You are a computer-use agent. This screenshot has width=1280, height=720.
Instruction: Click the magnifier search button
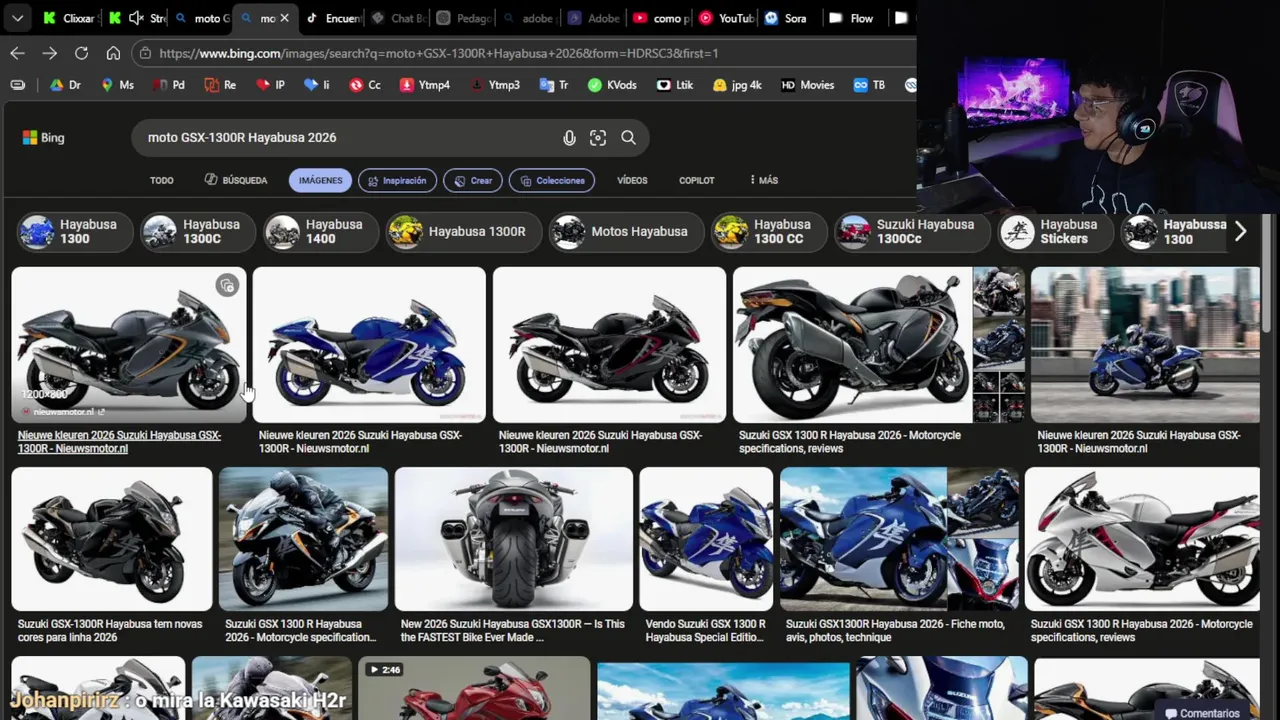point(628,138)
